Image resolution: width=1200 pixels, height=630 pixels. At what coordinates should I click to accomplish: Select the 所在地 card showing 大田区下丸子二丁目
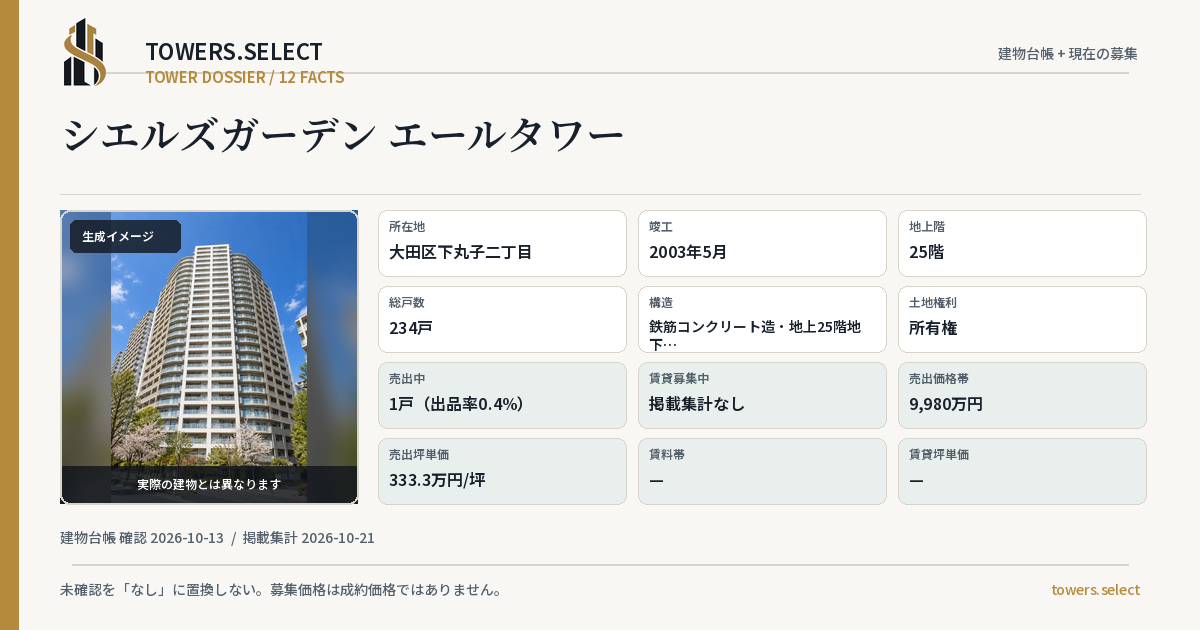[x=502, y=243]
